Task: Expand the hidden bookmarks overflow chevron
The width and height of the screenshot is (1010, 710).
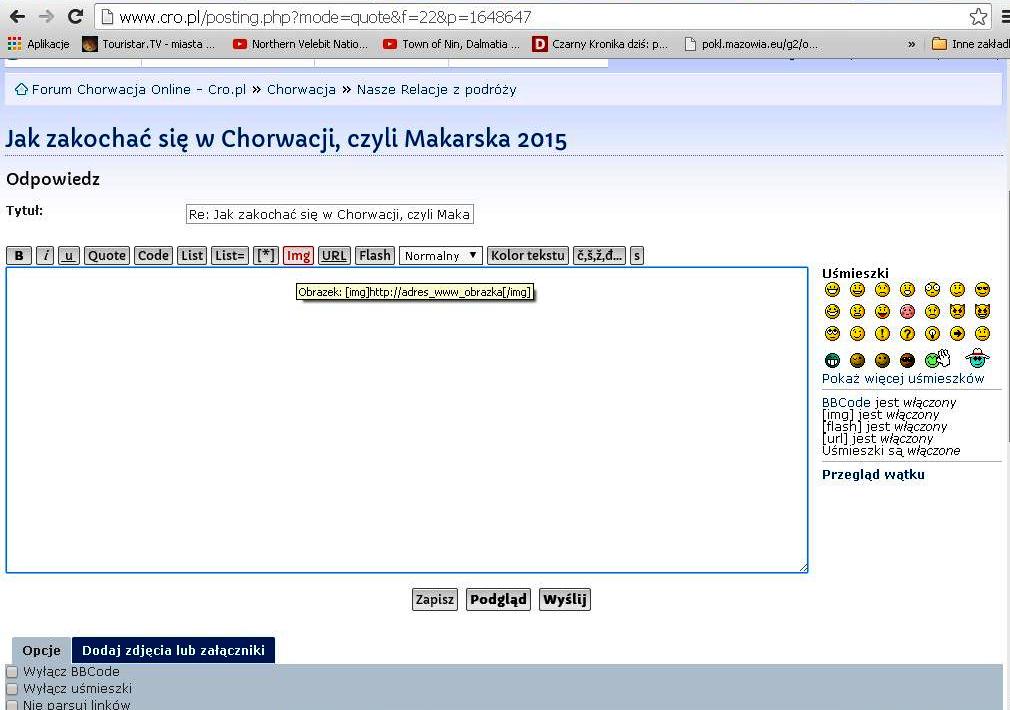Action: [x=911, y=44]
